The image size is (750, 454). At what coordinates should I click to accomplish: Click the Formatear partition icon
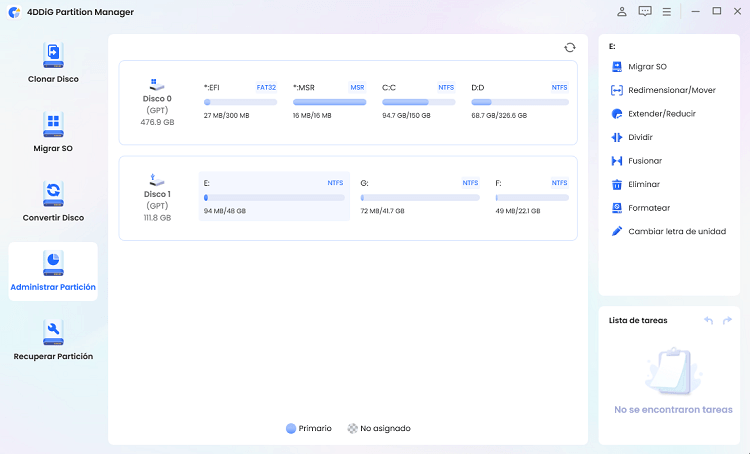pos(618,208)
